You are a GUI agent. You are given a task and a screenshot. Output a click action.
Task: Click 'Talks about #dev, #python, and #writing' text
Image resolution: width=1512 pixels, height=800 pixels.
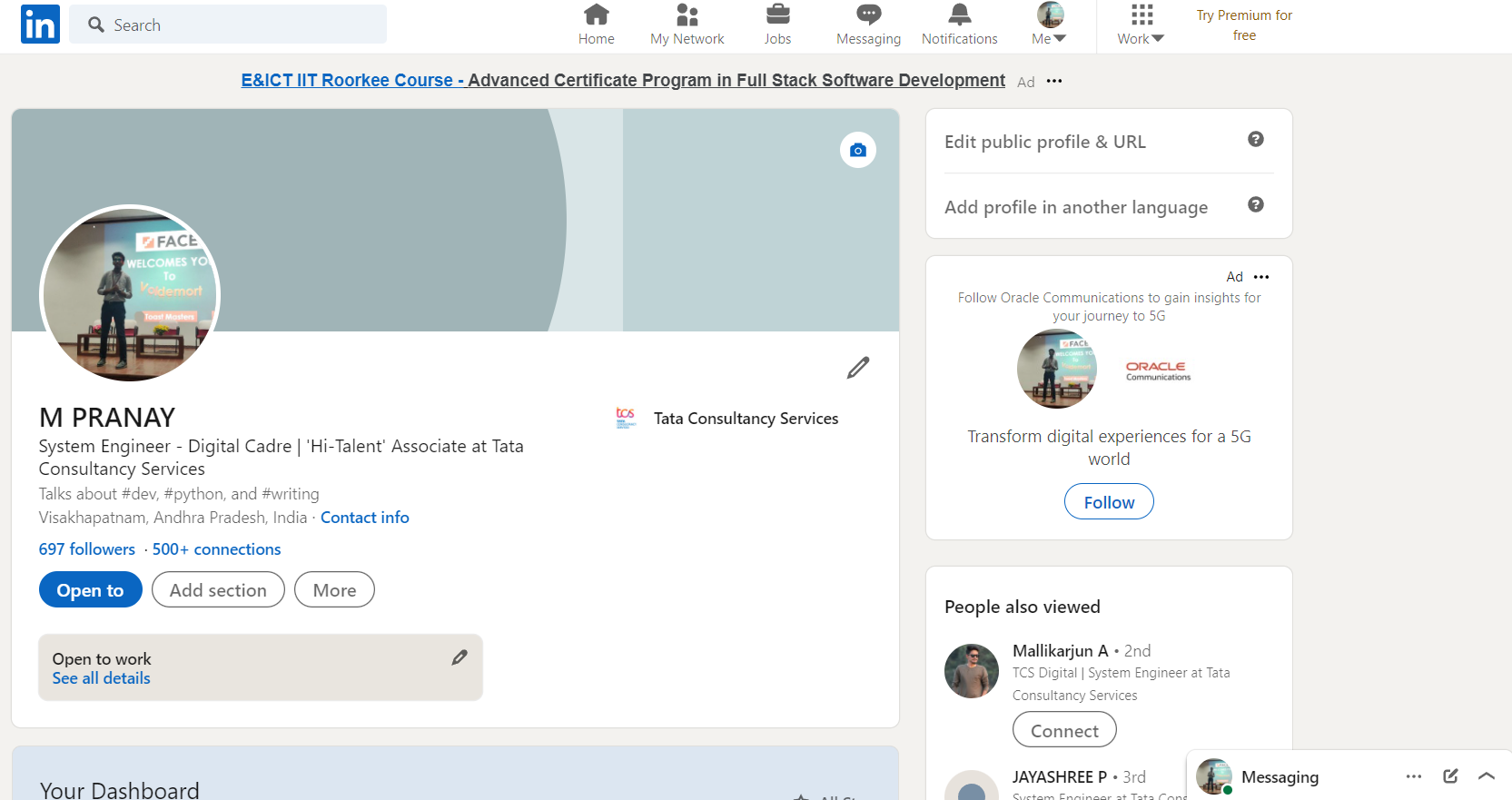click(179, 494)
